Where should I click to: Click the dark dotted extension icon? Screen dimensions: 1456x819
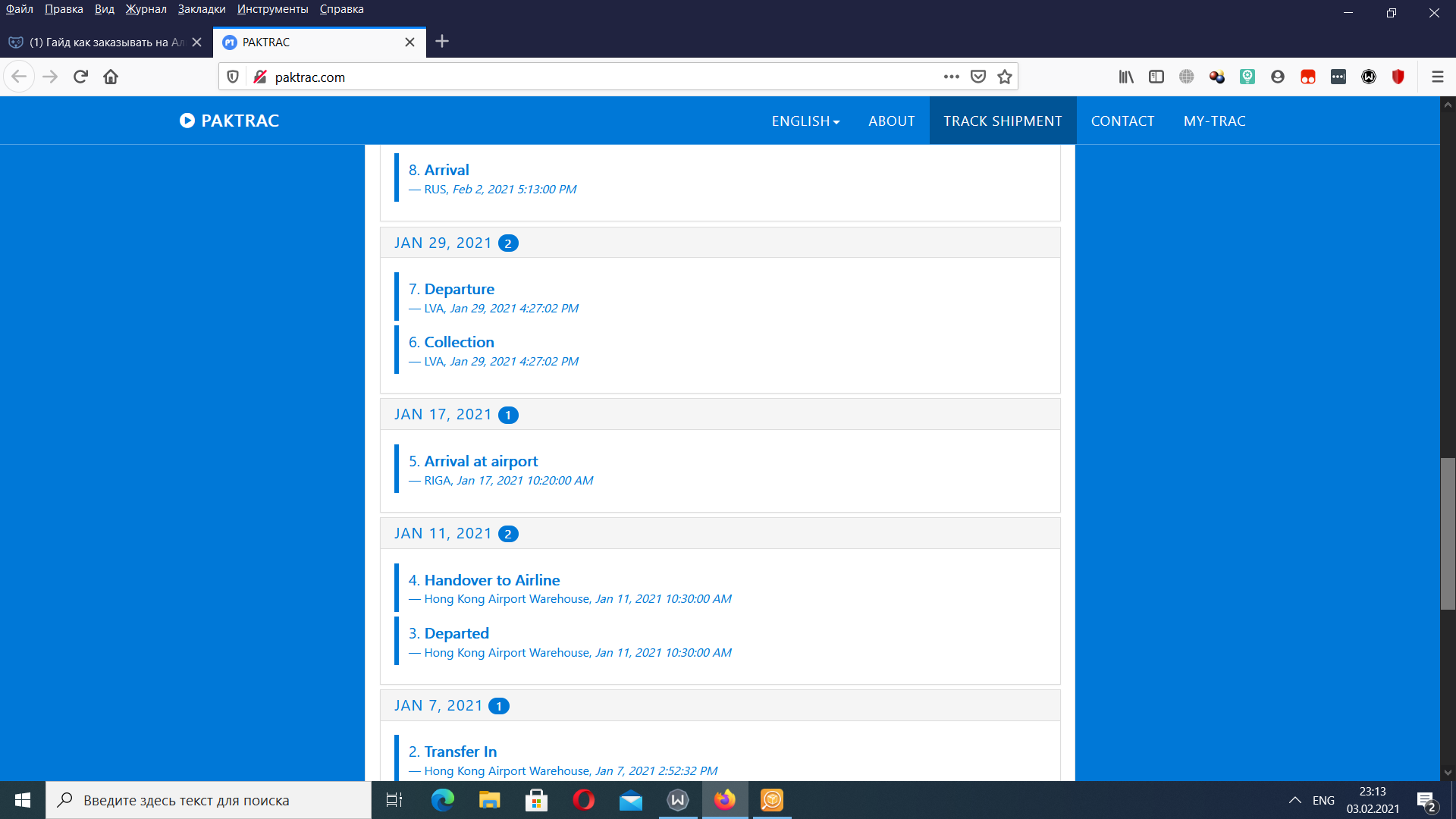point(1338,77)
